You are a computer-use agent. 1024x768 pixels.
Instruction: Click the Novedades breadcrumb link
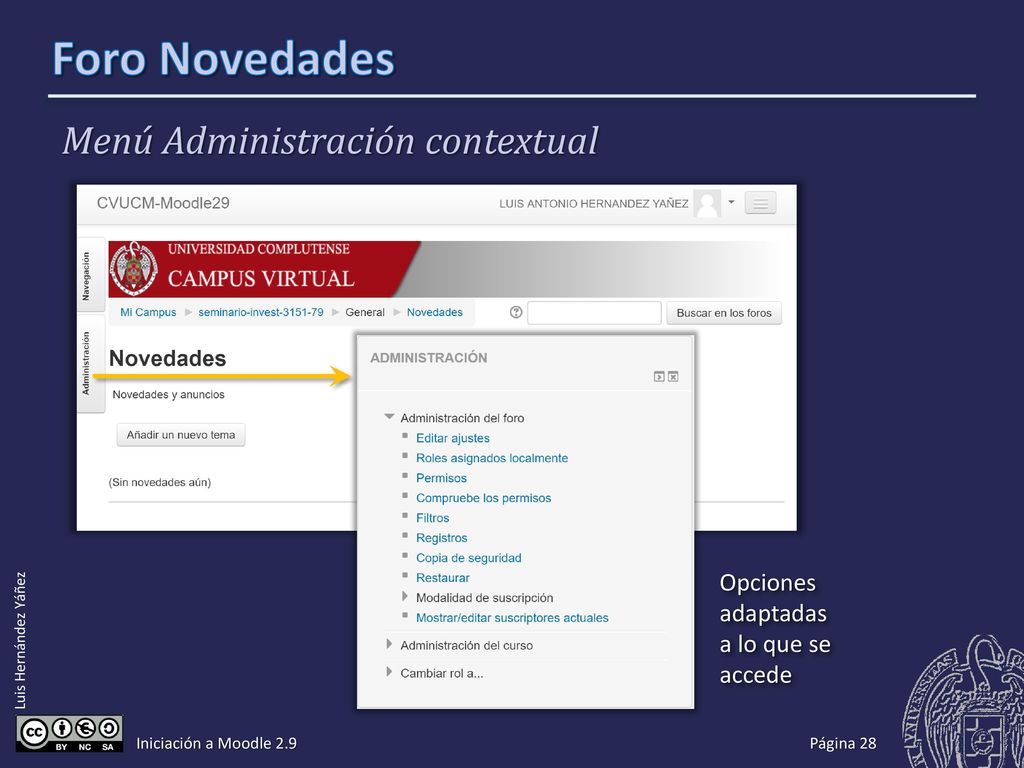click(x=434, y=312)
